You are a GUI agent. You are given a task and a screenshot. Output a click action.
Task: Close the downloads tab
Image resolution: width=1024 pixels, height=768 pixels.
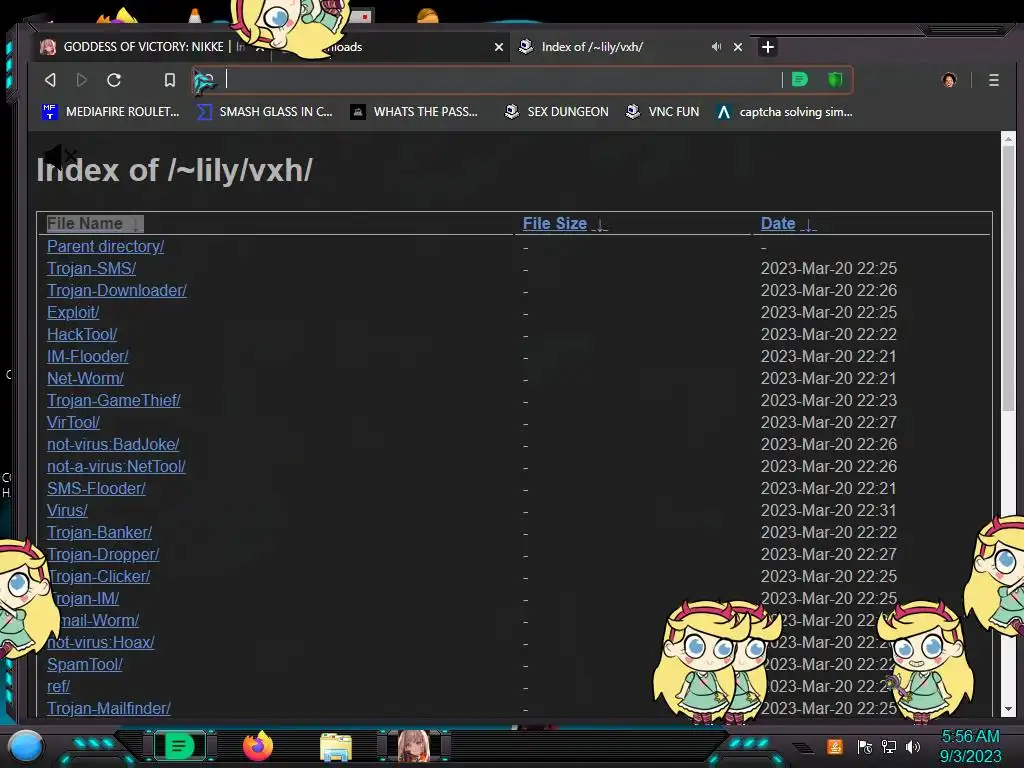[499, 47]
